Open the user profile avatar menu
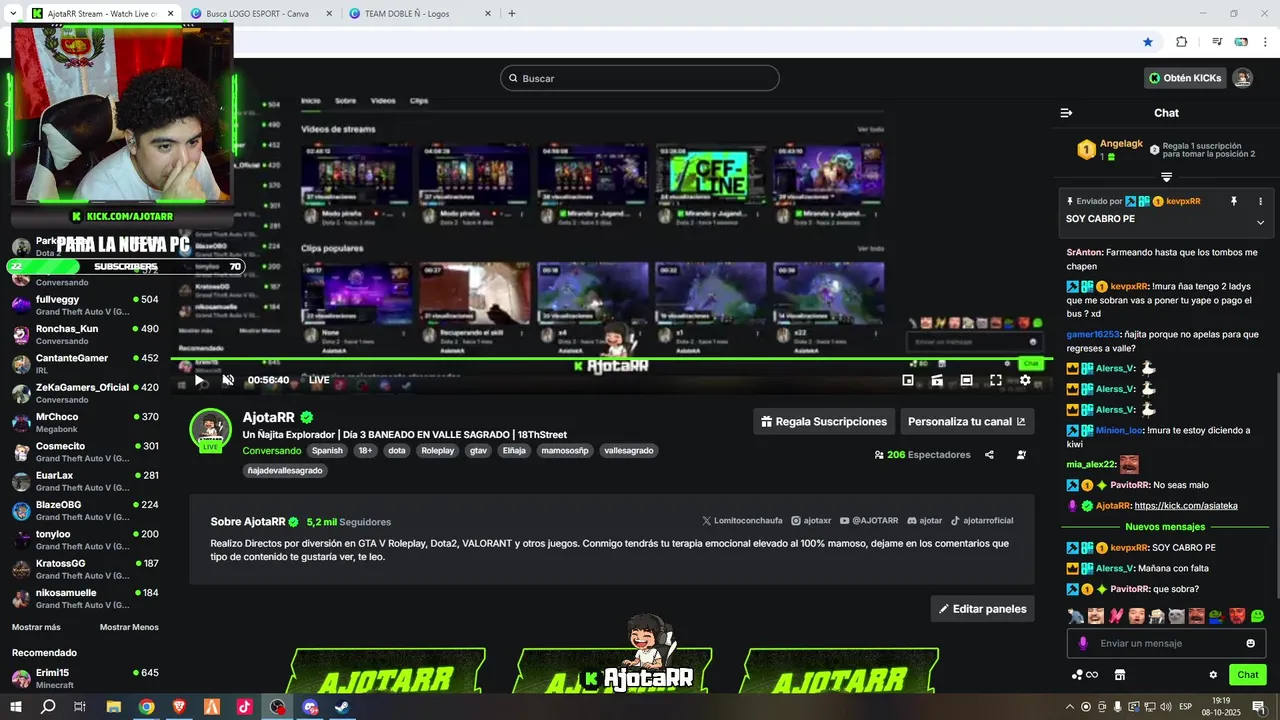Image resolution: width=1280 pixels, height=720 pixels. pos(1242,78)
